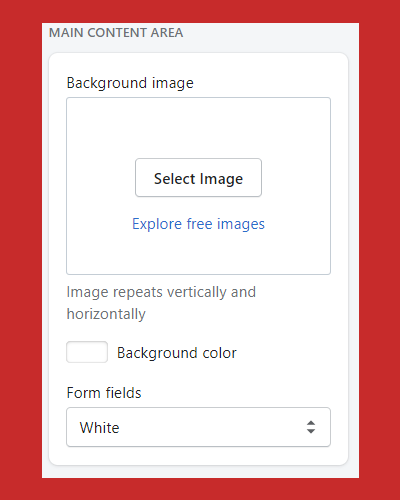Click the MAIN CONTENT AREA section heading
Image resolution: width=400 pixels, height=500 pixels.
(x=116, y=33)
